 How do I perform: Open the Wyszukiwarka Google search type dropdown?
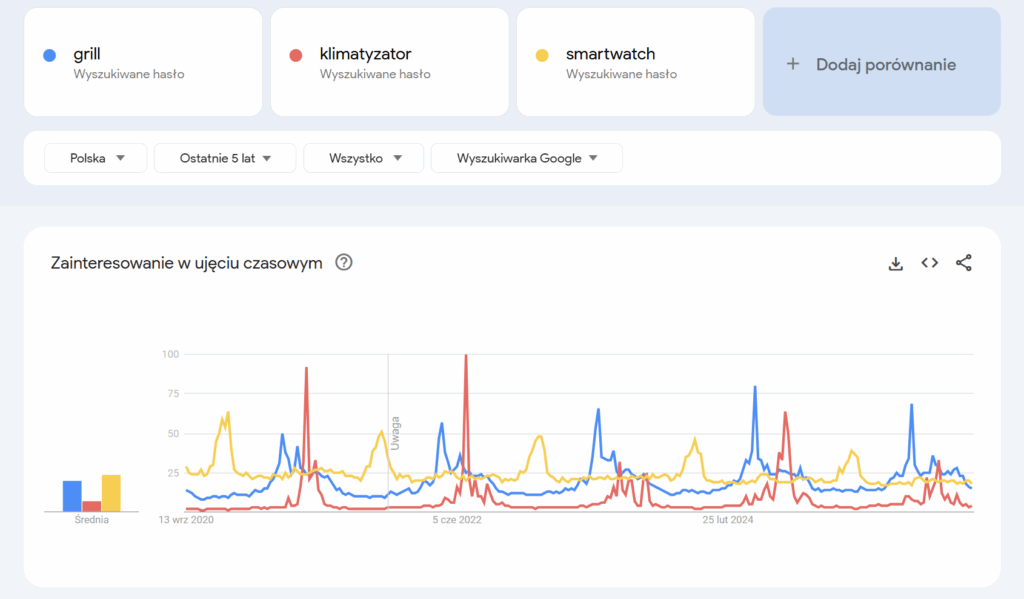point(526,158)
